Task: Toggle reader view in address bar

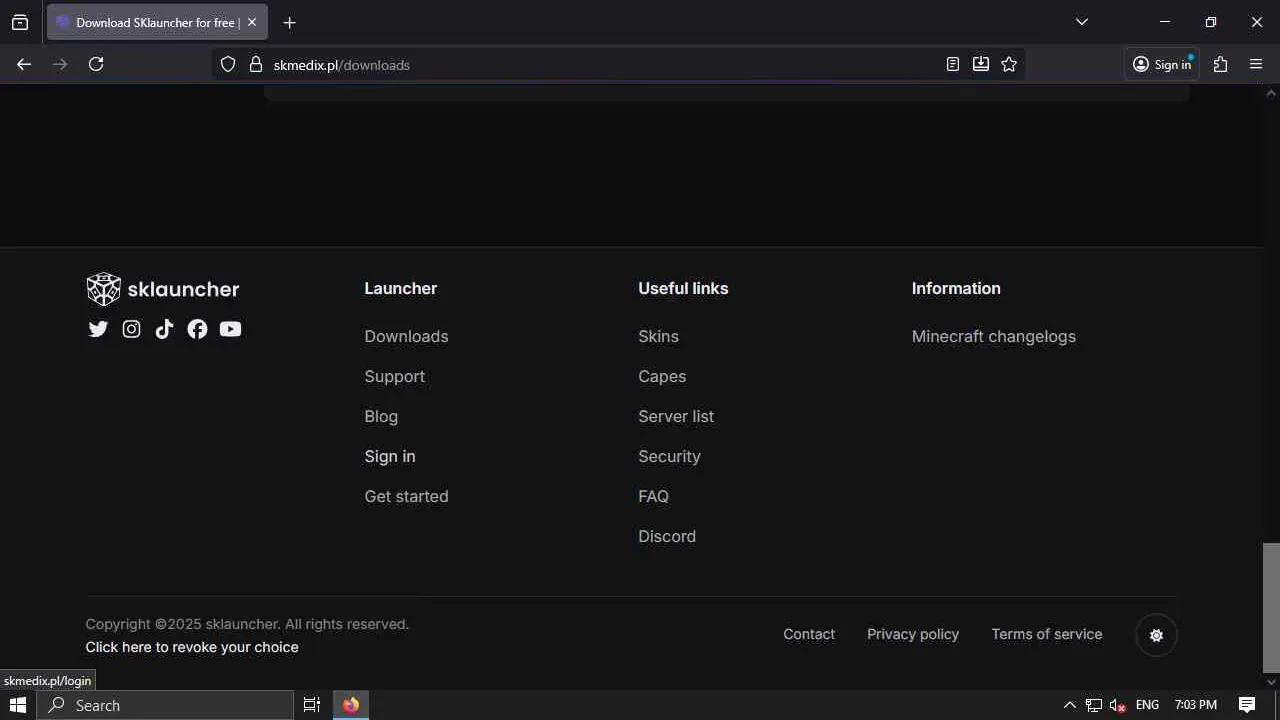Action: coord(953,64)
